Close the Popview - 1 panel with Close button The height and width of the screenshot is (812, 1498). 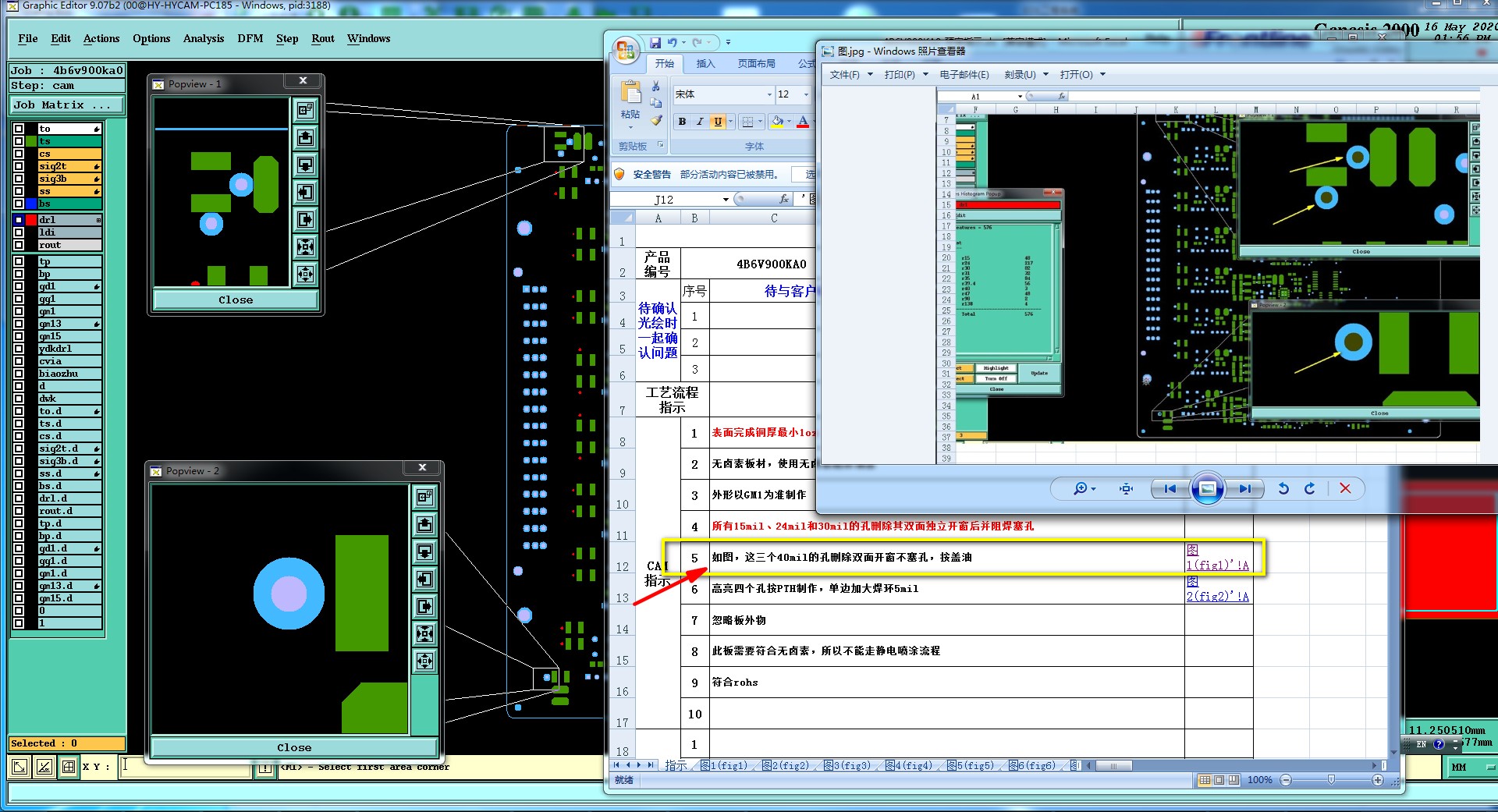236,300
